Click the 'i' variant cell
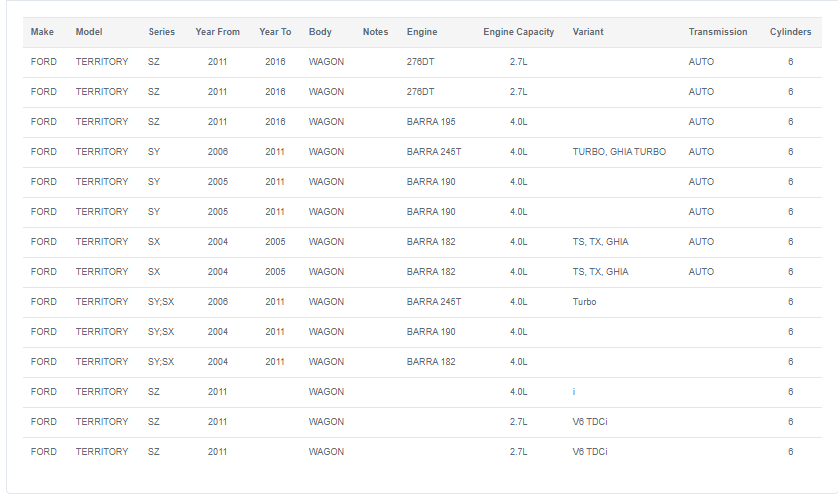This screenshot has height=495, width=838. 574,392
